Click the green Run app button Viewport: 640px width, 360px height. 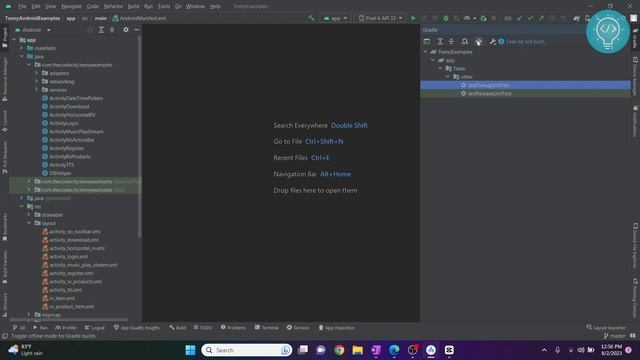(413, 18)
